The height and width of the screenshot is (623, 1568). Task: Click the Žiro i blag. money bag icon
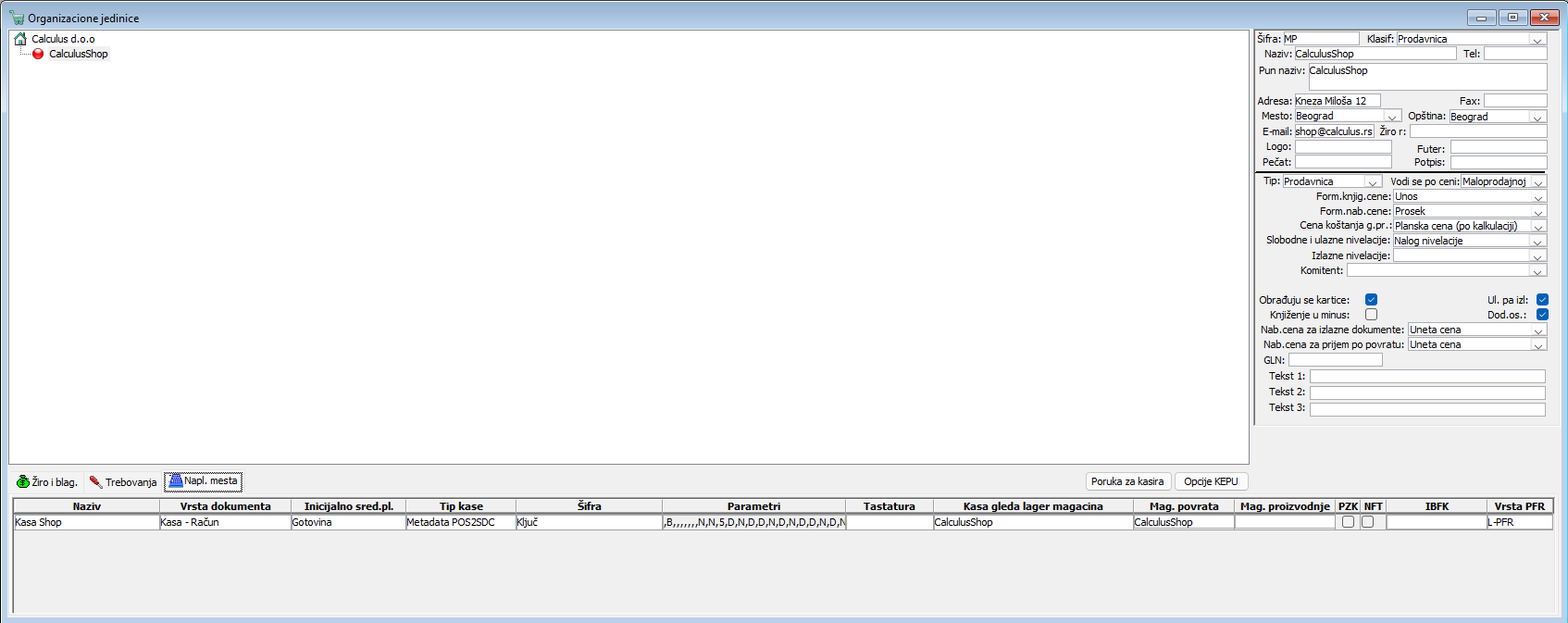(23, 481)
